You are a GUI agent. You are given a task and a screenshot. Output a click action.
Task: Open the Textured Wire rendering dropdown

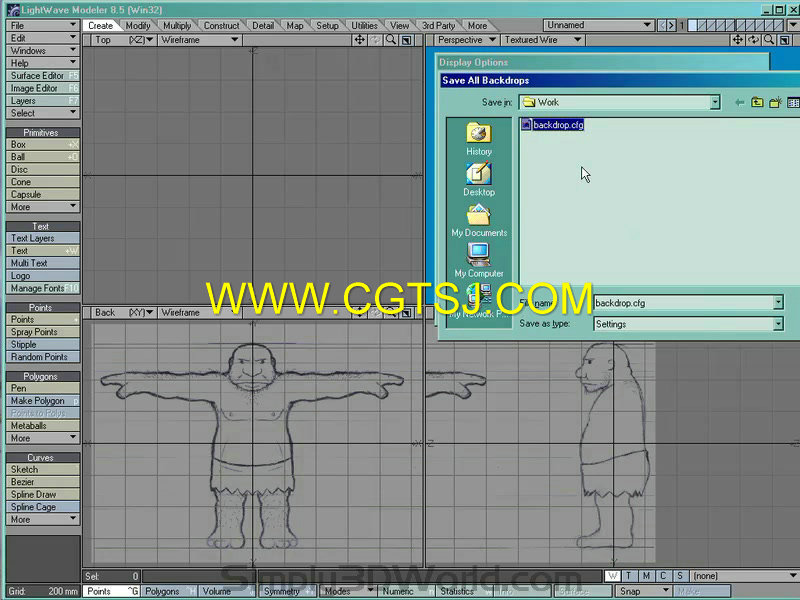coord(543,40)
